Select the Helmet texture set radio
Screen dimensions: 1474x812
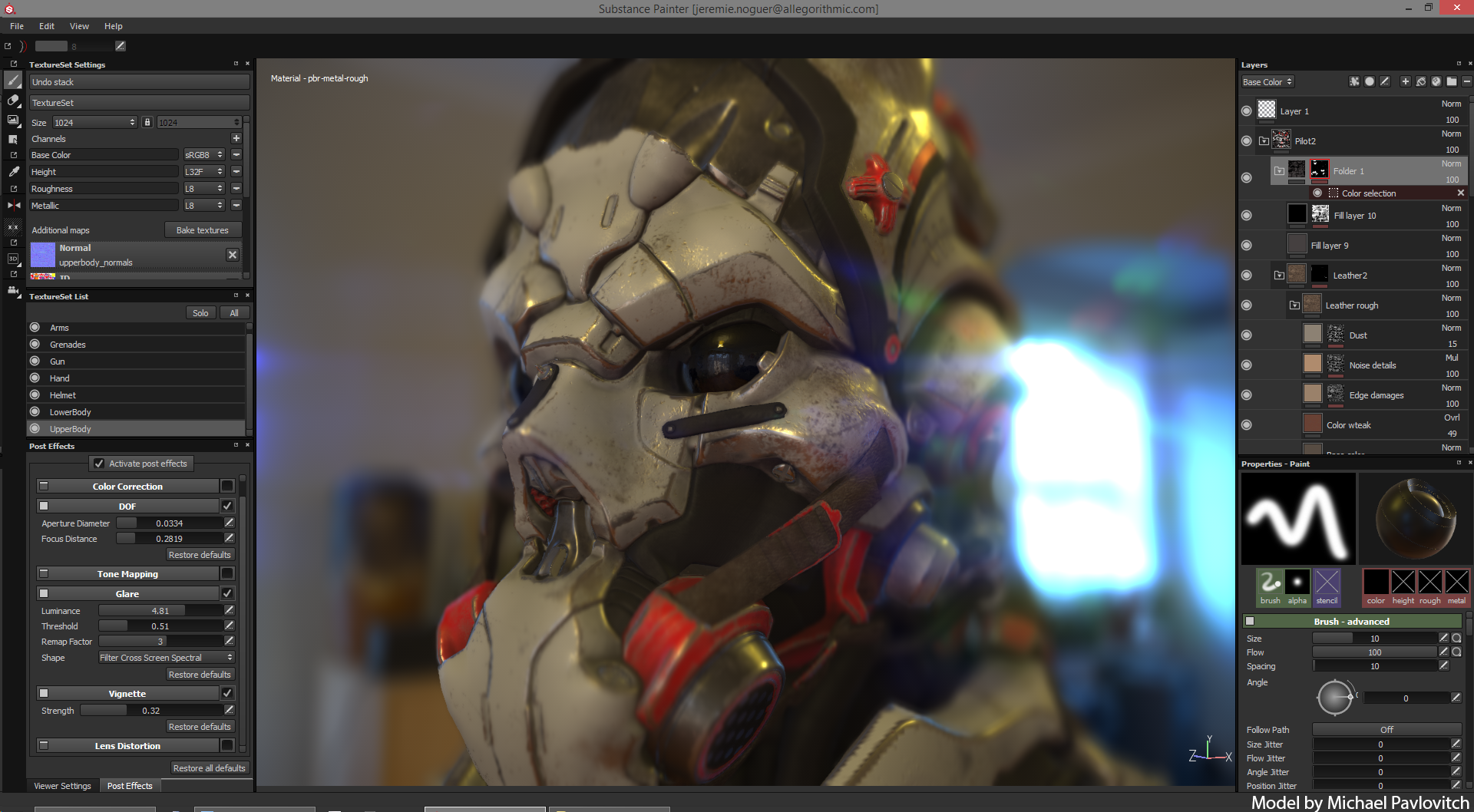35,394
